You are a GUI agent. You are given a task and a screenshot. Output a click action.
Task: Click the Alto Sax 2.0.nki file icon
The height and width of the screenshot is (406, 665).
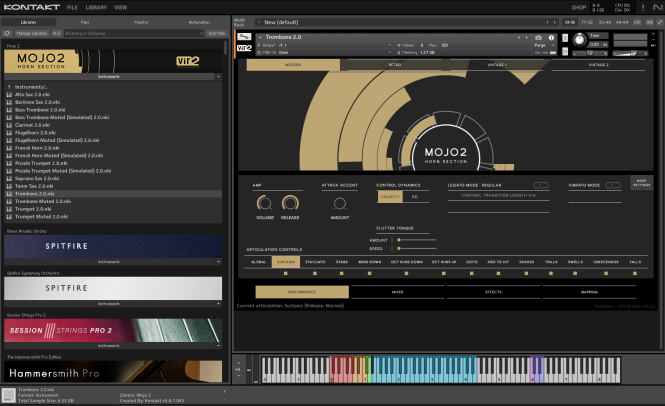pos(9,95)
